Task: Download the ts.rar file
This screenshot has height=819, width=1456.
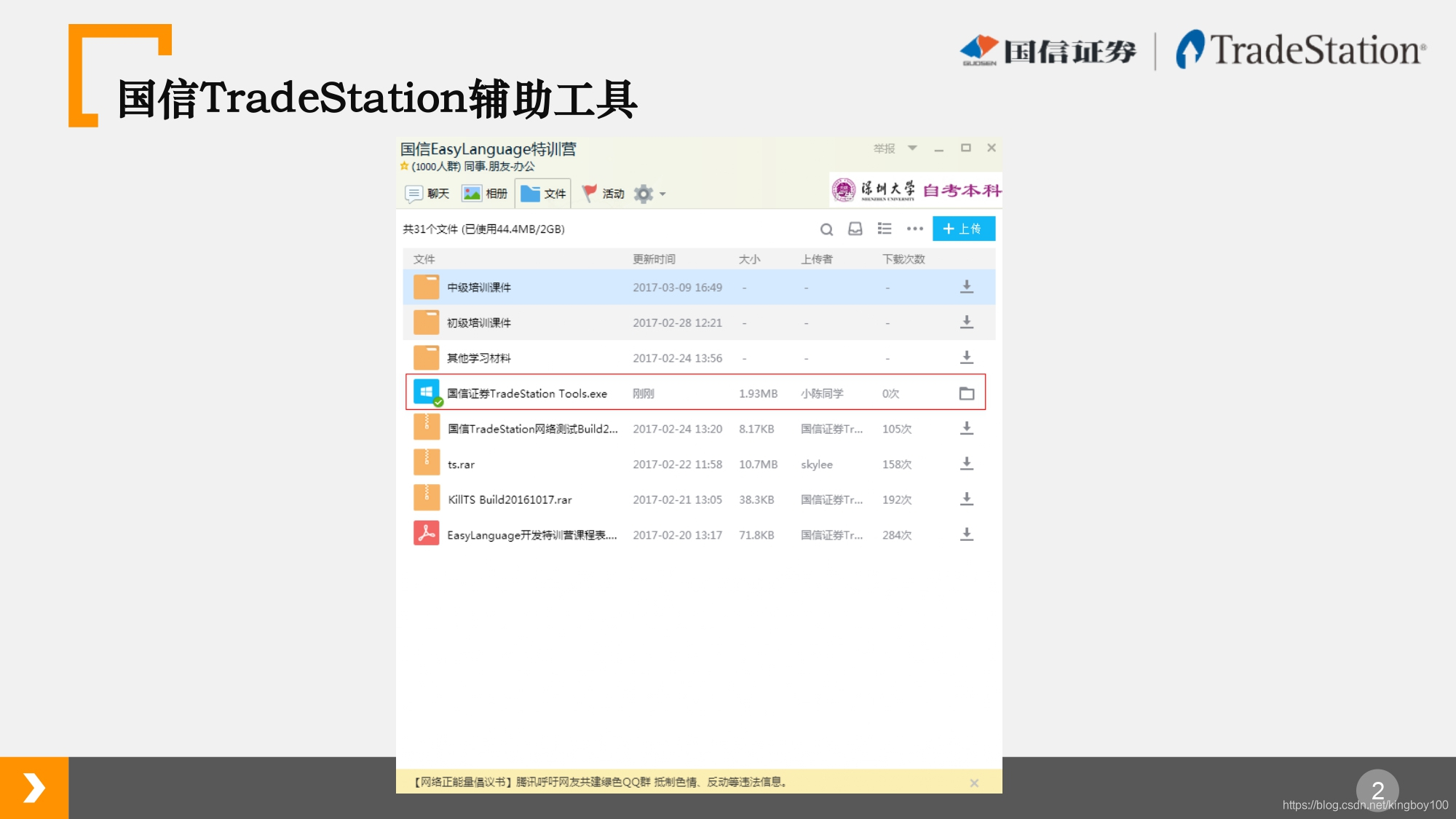Action: 967,464
